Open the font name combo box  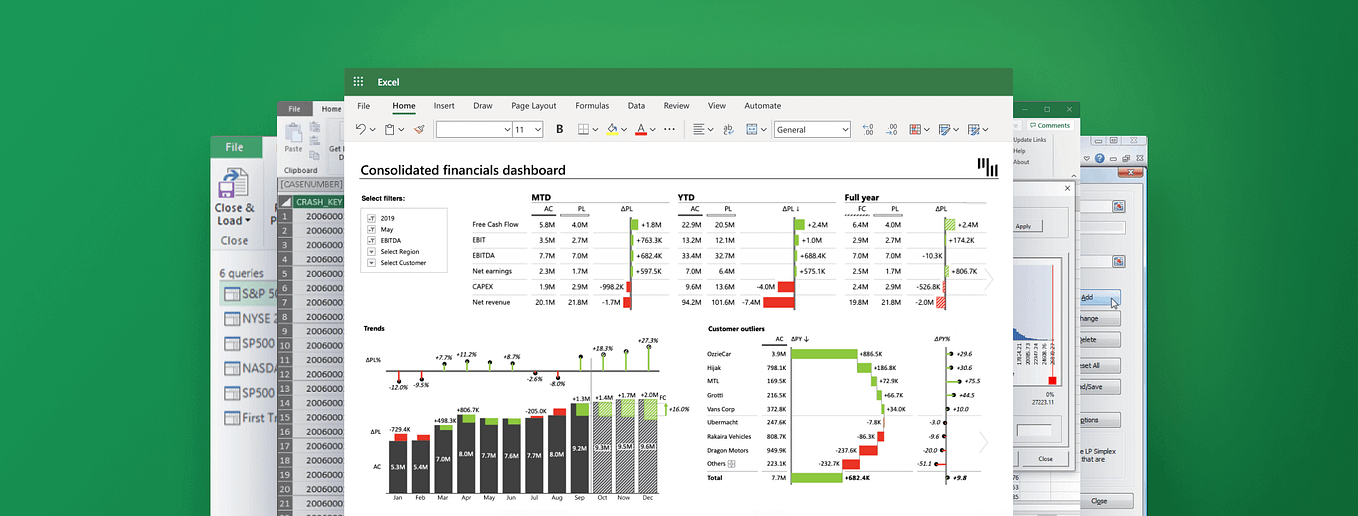click(x=474, y=129)
